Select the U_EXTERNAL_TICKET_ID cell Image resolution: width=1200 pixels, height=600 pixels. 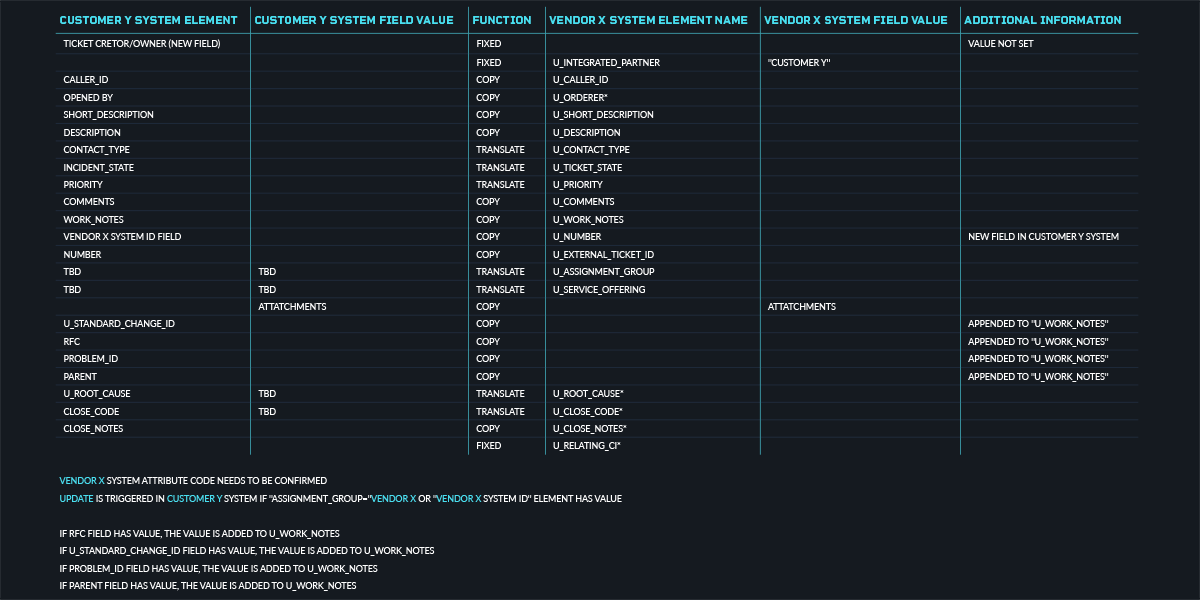tap(603, 254)
